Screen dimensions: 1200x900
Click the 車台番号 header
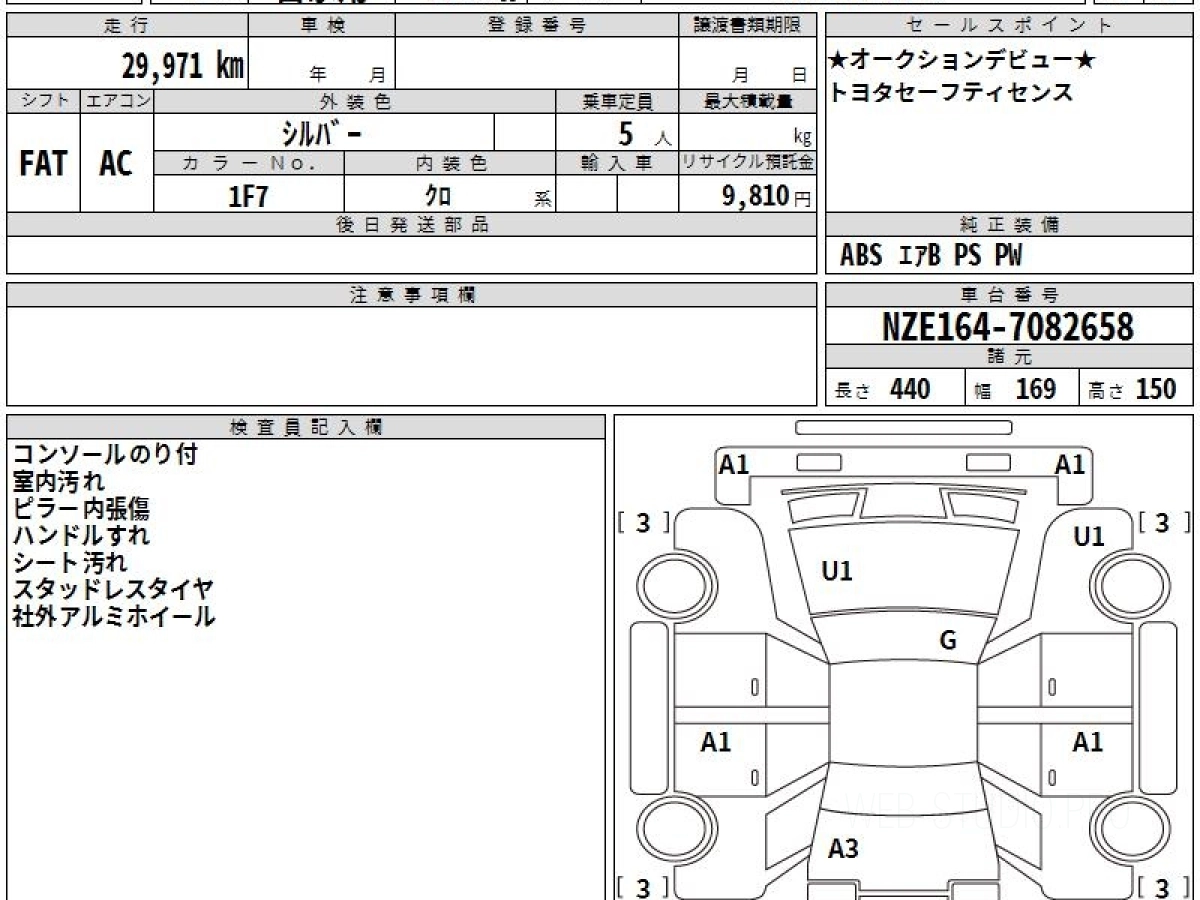[1010, 295]
